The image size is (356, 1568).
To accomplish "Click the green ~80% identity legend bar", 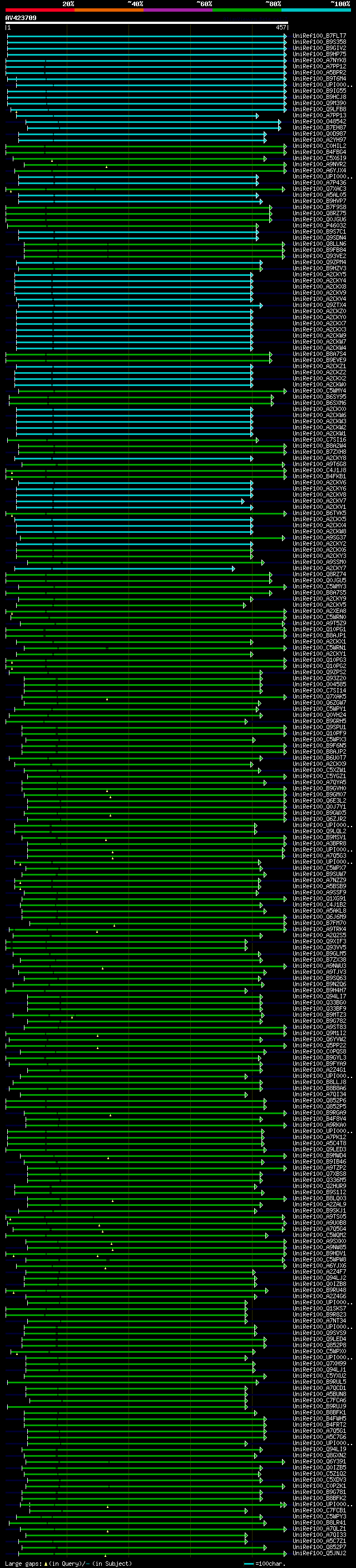I will coord(247,10).
